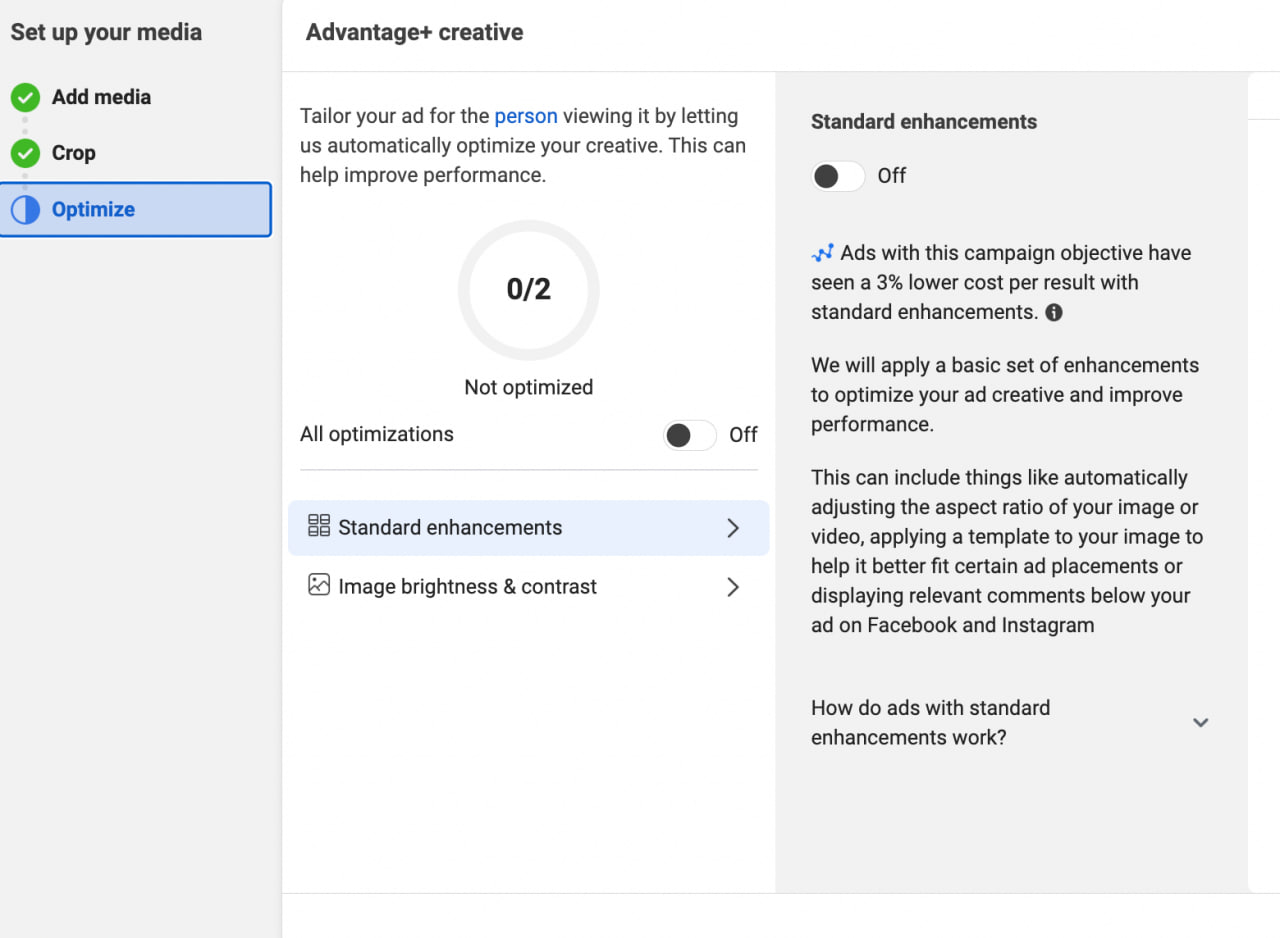Click the half-filled circle icon beside Optimize
The image size is (1280, 938).
pos(25,210)
